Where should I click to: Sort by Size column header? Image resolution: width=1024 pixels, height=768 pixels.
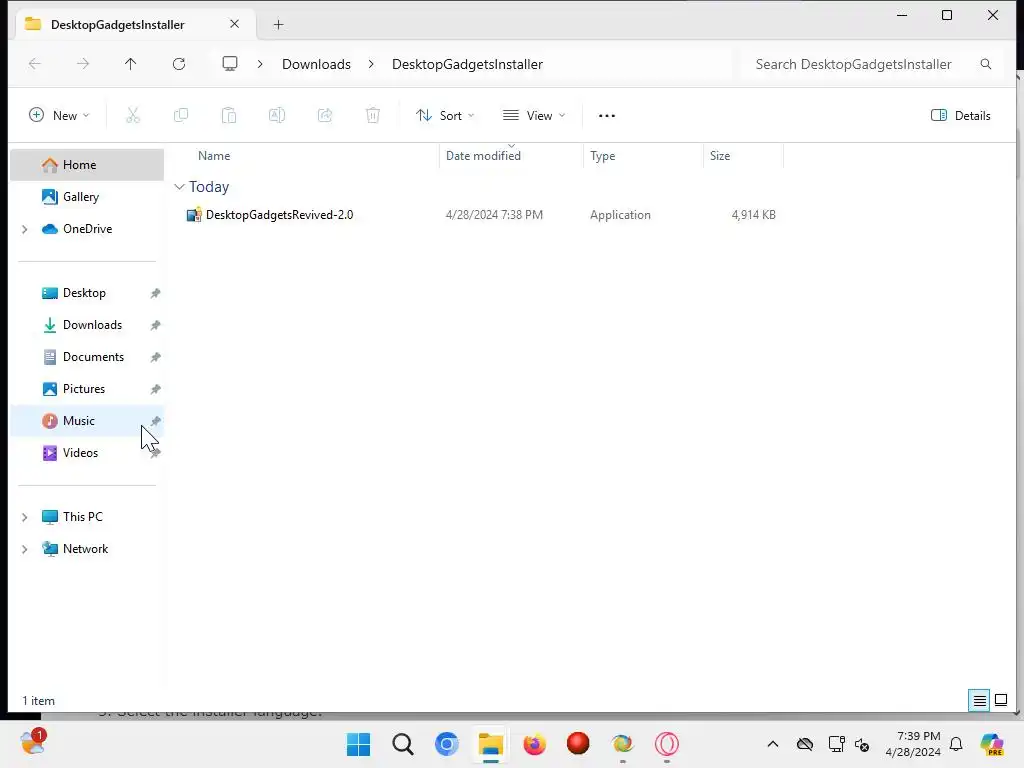pos(720,155)
